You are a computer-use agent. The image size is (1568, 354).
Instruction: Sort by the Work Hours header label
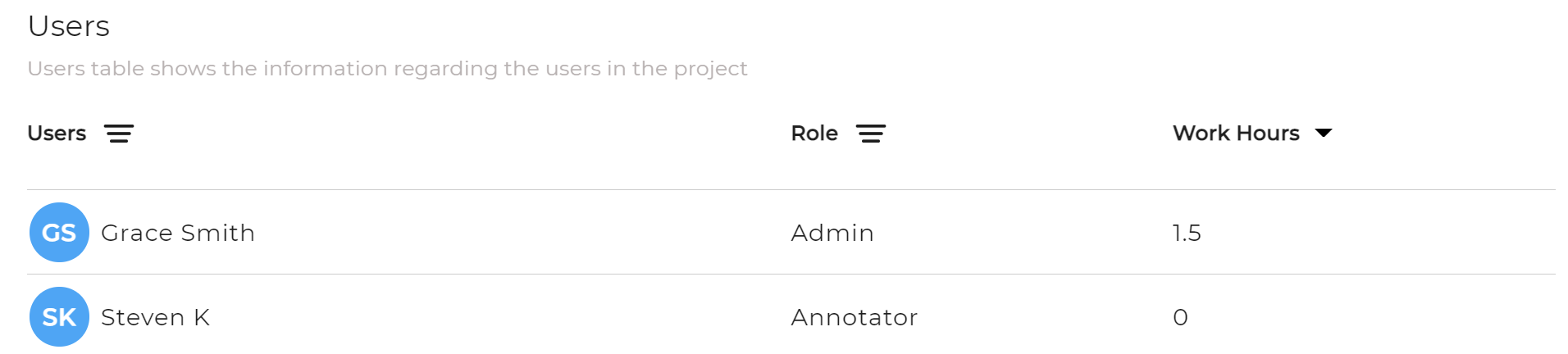click(x=1236, y=133)
